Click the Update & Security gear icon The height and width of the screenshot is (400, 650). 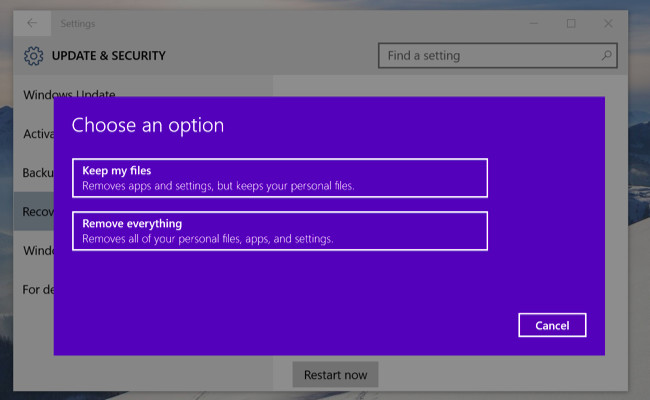click(x=34, y=56)
